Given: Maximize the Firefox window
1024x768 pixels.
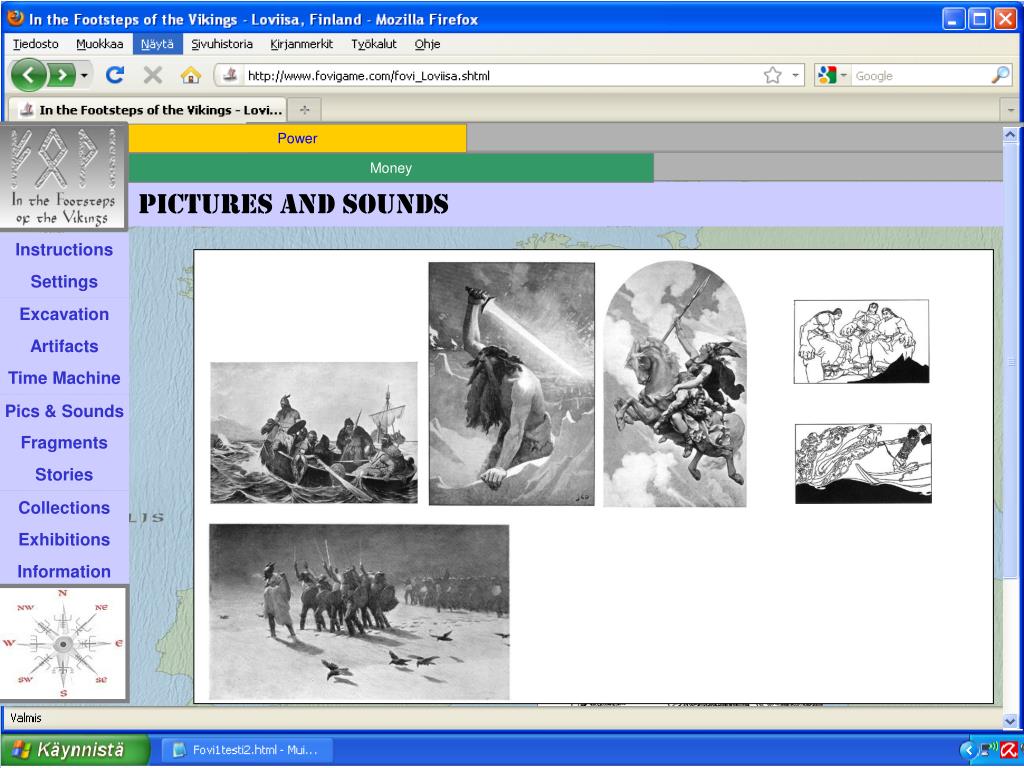Looking at the screenshot, I should (980, 19).
